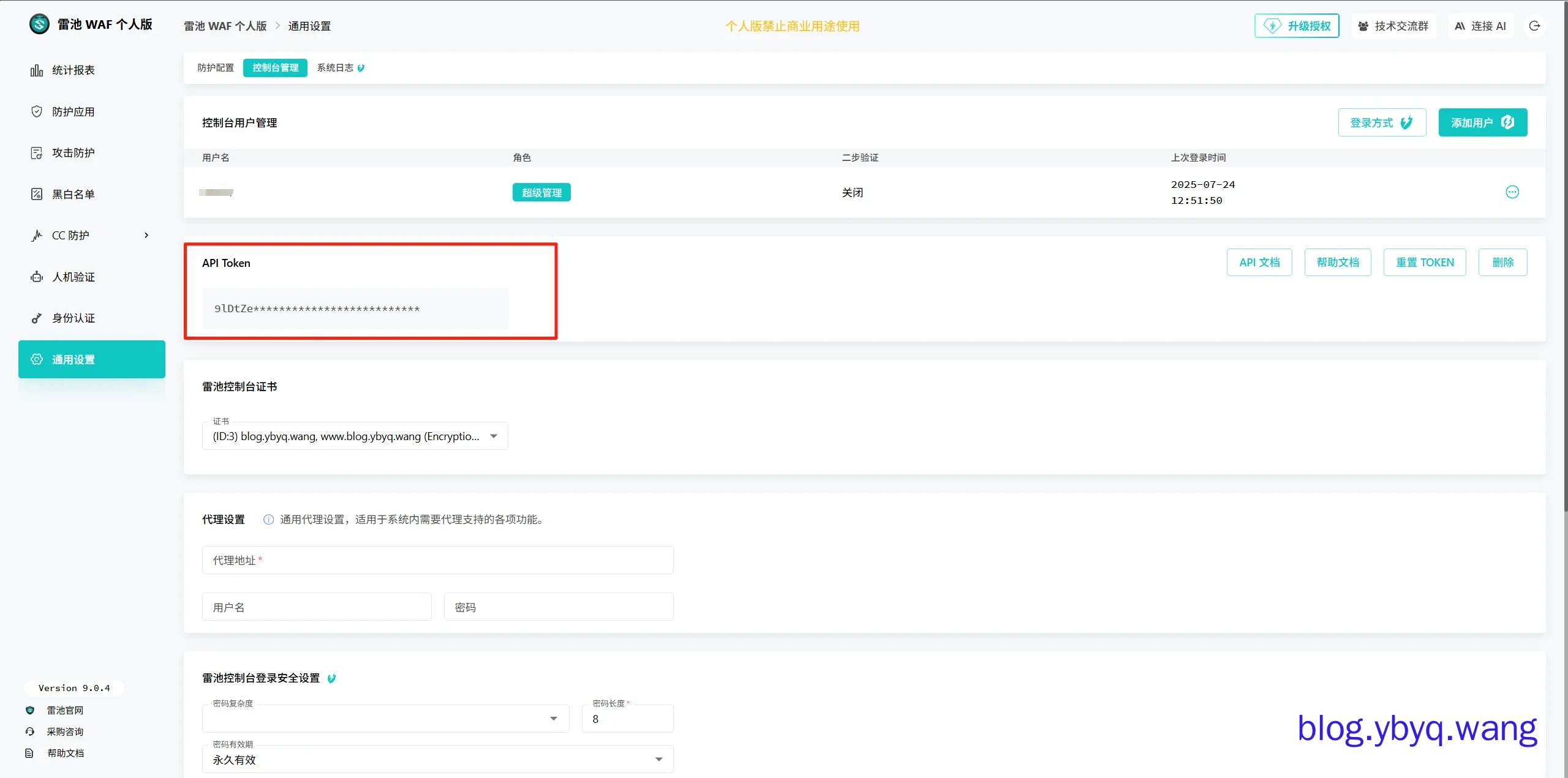Open the user row more-actions ellipsis icon
The height and width of the screenshot is (778, 1568).
(1512, 192)
